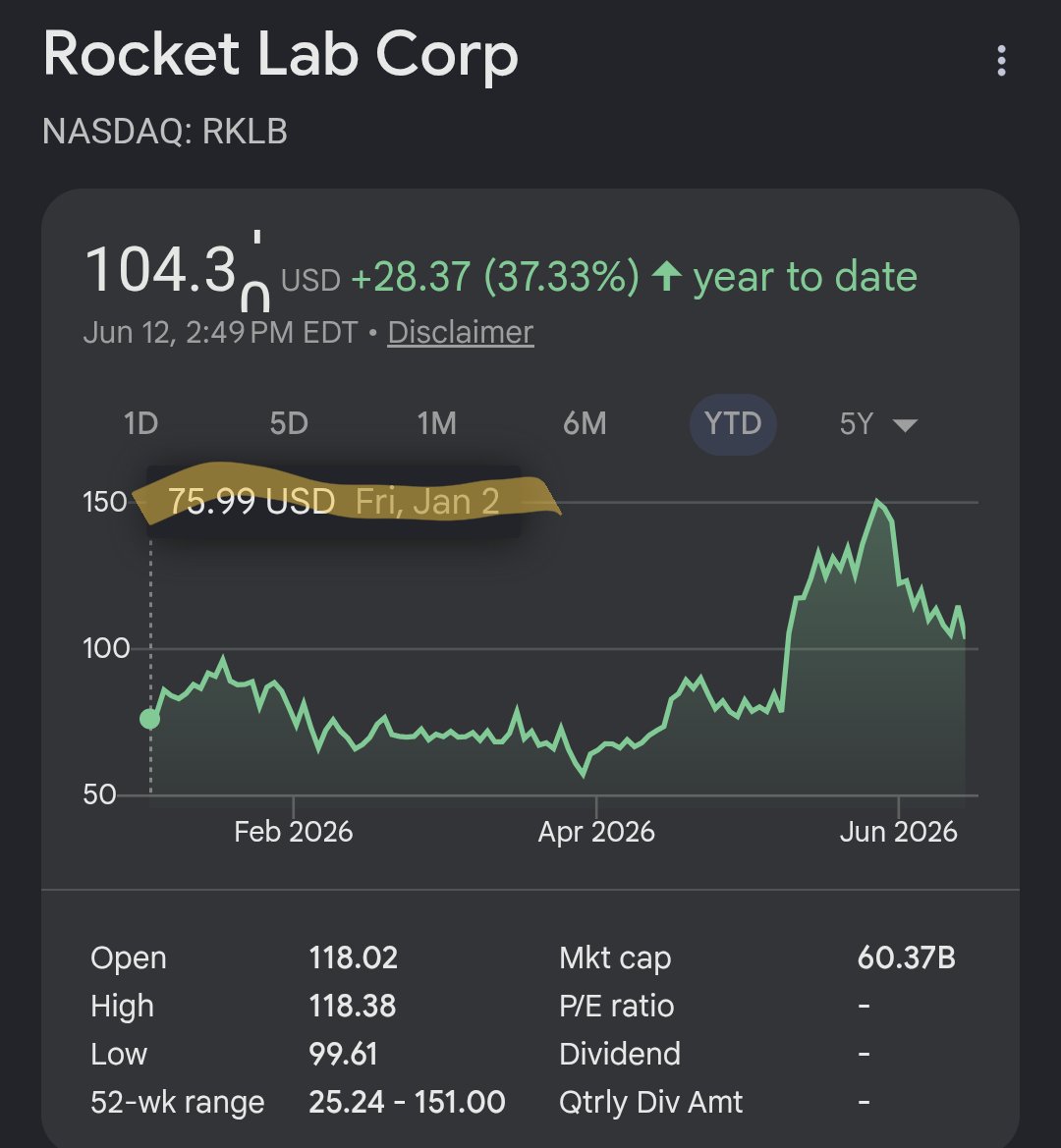Open the three-dot more options menu
This screenshot has height=1148, width=1061.
(1001, 61)
